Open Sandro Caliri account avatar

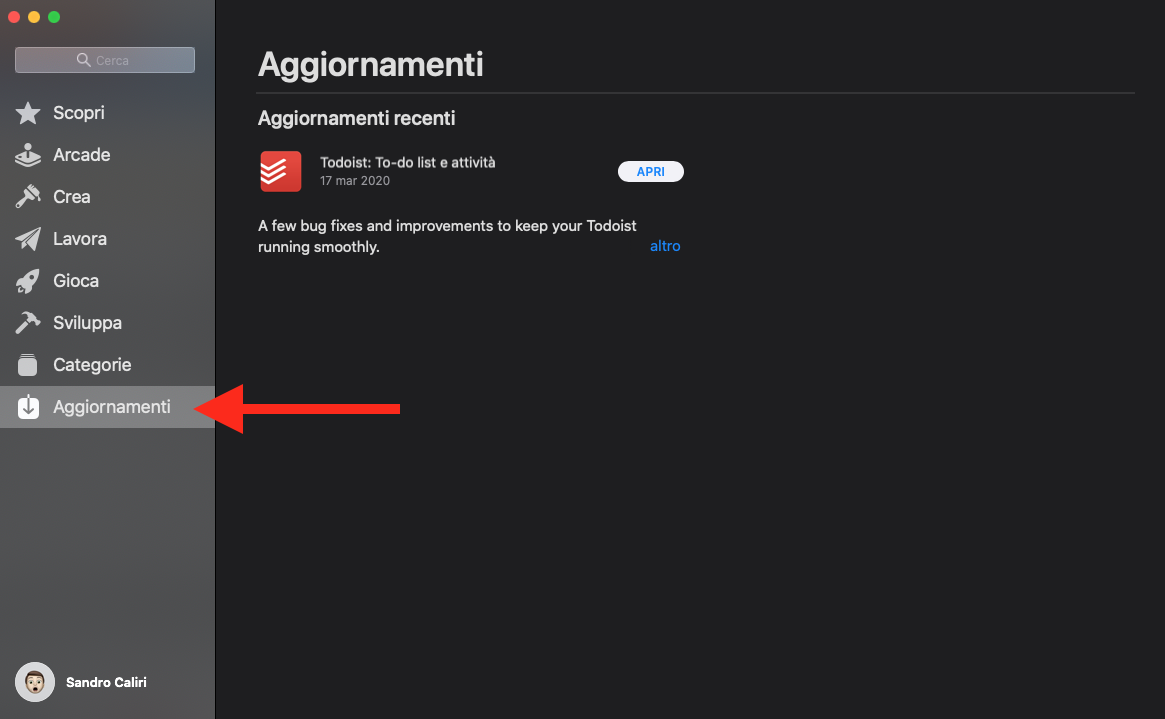point(35,682)
